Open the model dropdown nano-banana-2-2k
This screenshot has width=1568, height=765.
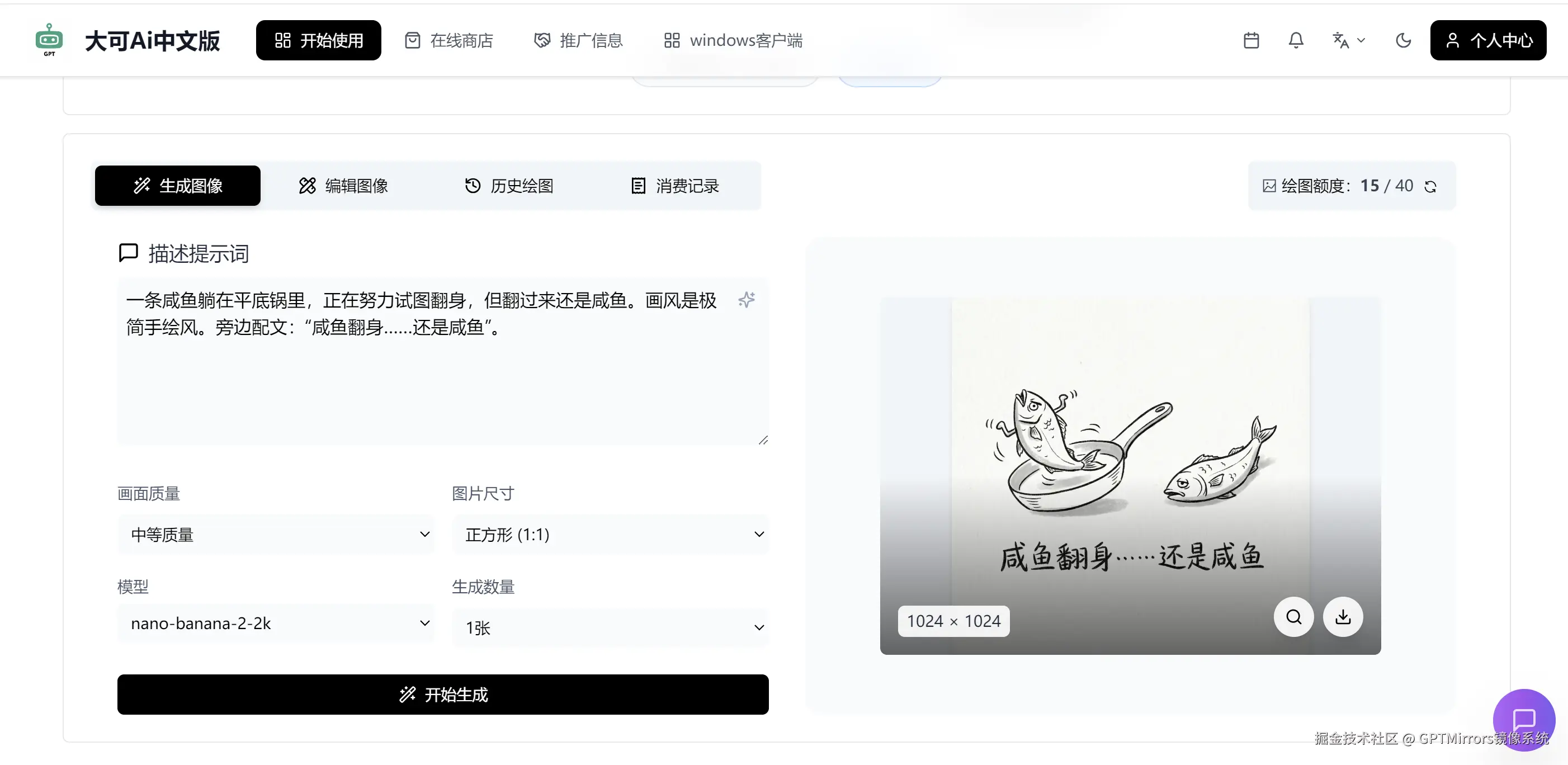coord(276,623)
